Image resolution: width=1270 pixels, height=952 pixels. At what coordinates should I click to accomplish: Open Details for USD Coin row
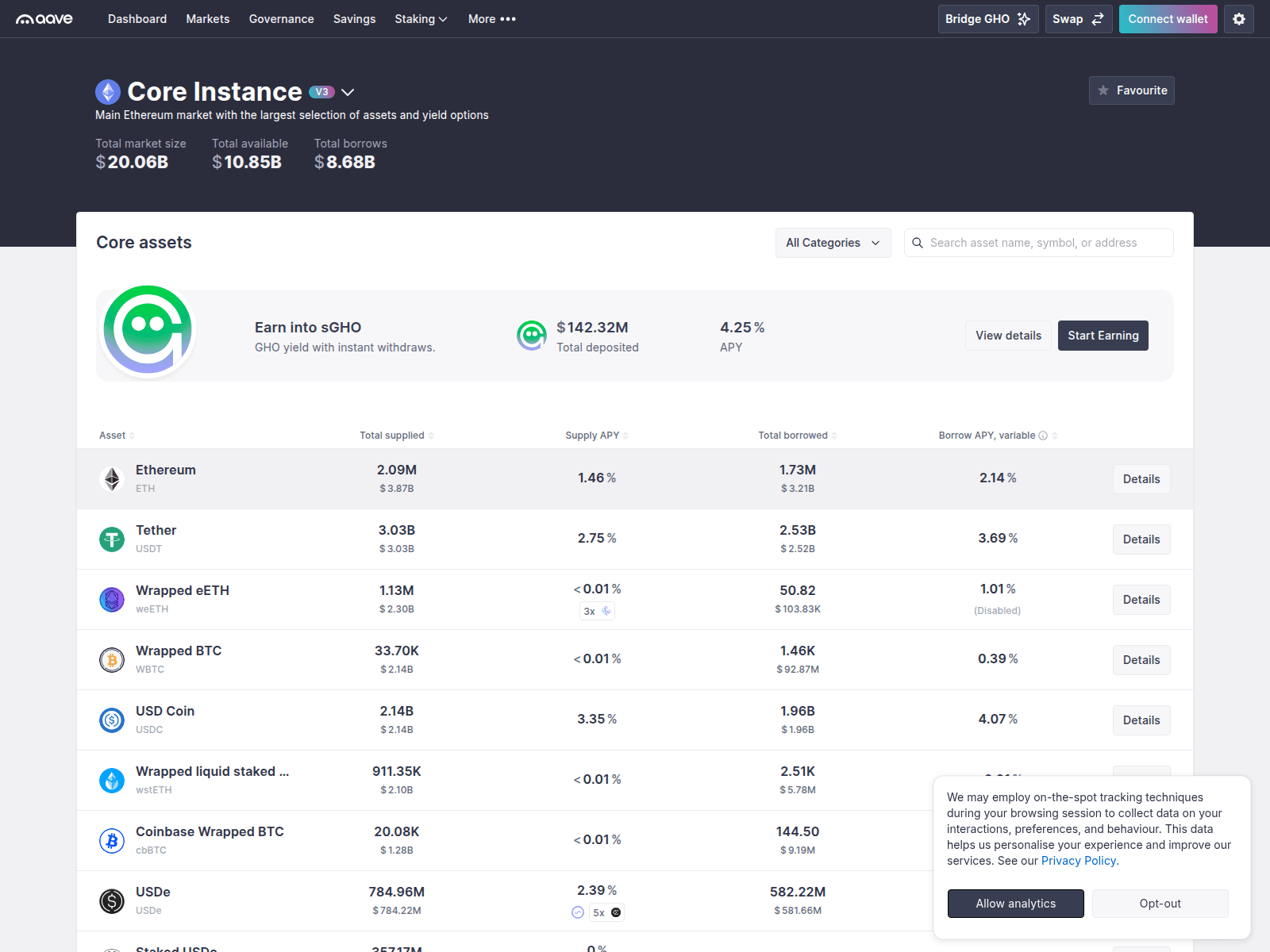[1141, 720]
